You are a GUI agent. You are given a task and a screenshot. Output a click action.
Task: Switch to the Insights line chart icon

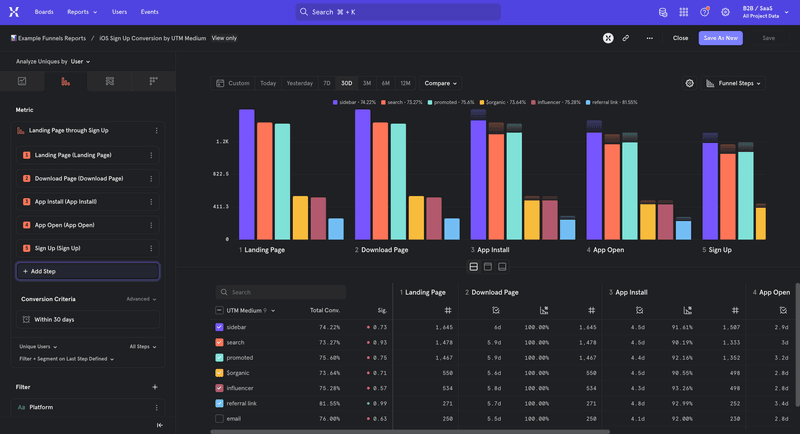coord(22,81)
